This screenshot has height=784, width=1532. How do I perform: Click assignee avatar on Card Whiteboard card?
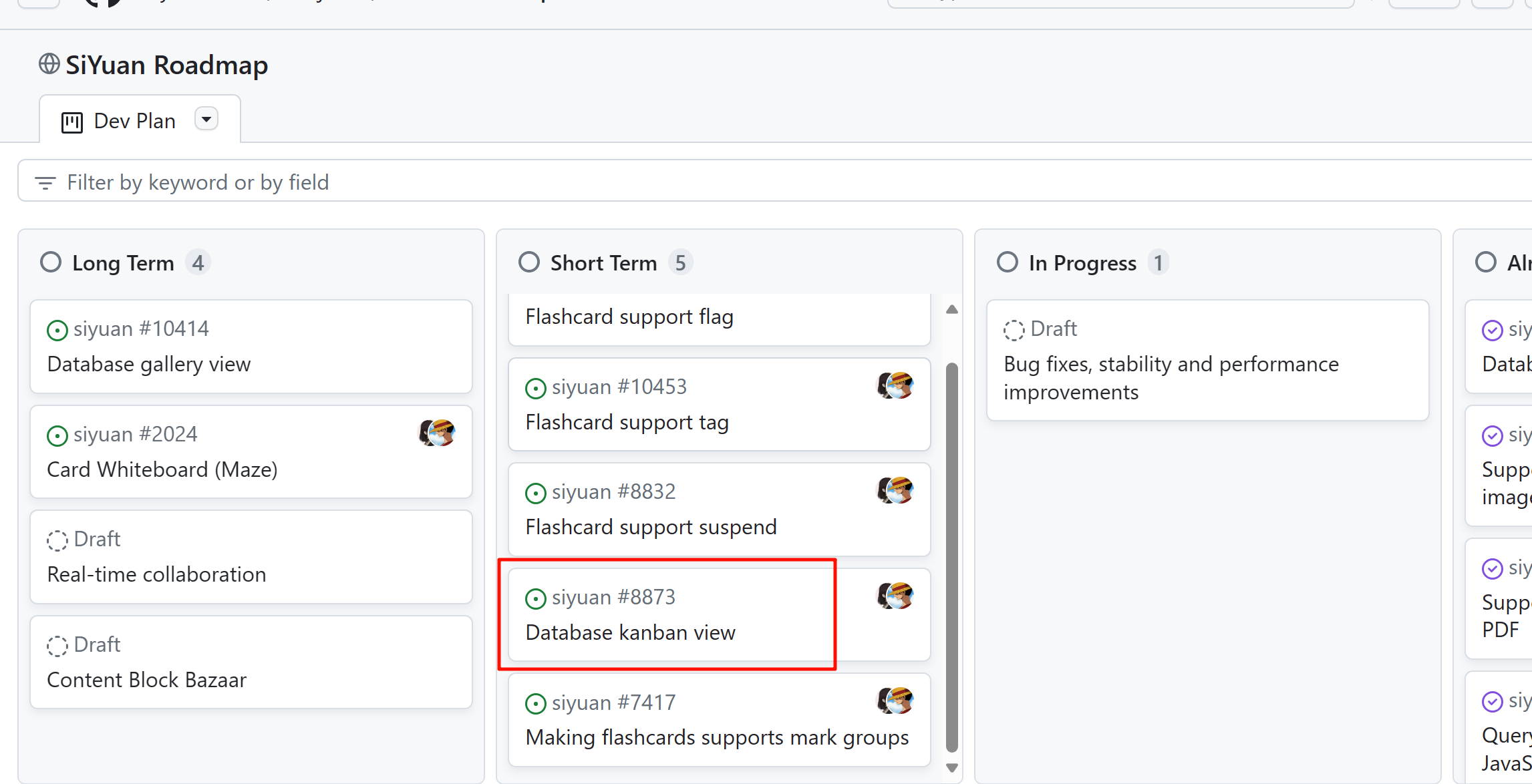tap(438, 433)
